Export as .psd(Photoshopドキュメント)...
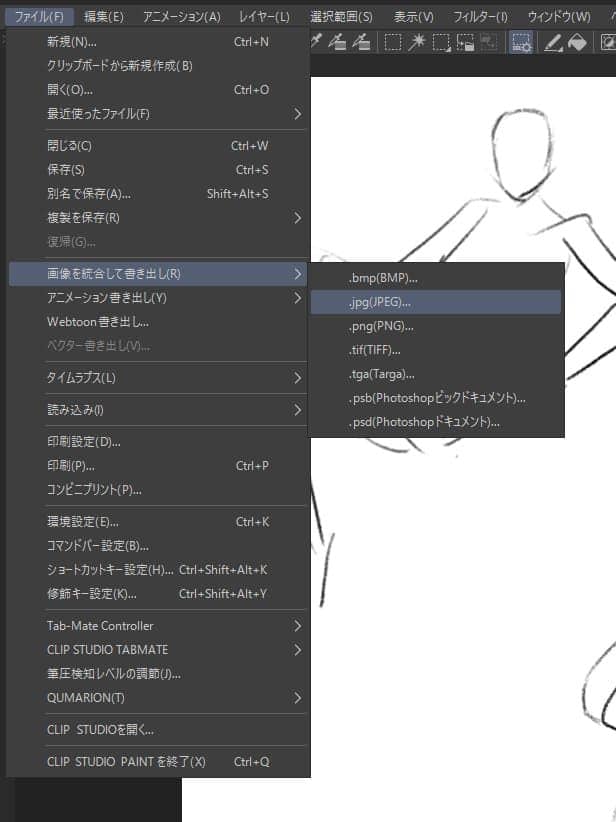 tap(436, 423)
